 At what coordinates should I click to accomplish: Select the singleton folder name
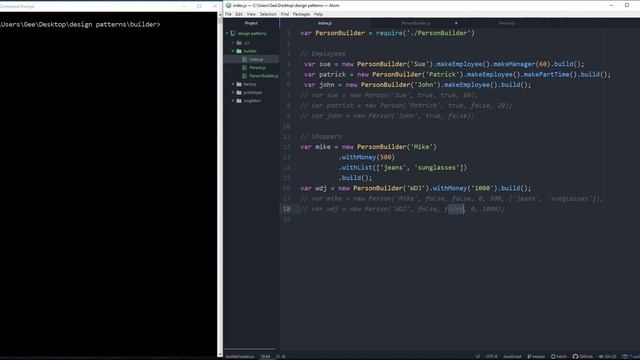[x=252, y=100]
